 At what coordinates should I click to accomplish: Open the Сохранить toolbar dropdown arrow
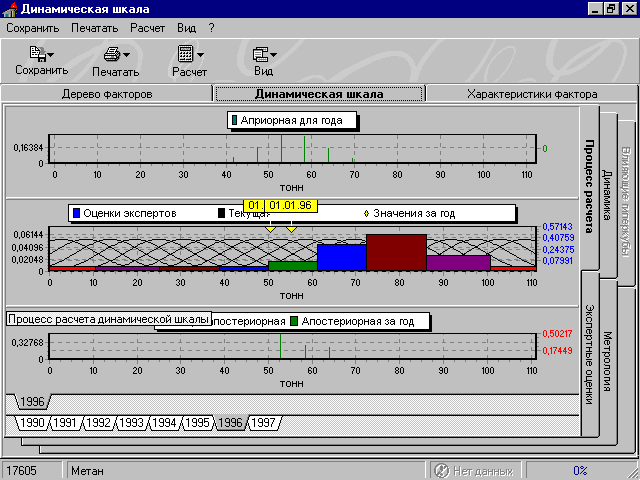pyautogui.click(x=51, y=55)
